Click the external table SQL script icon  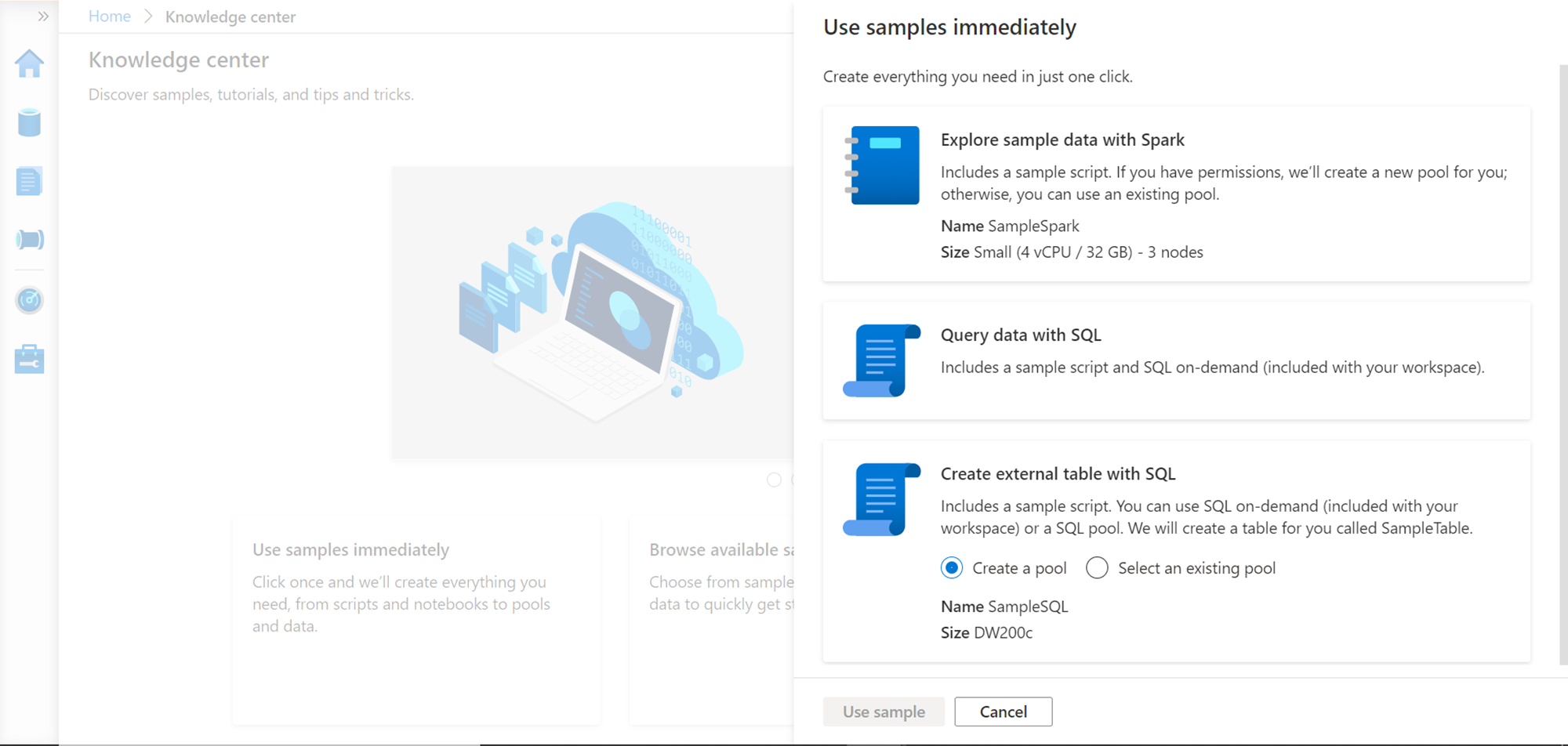(881, 499)
